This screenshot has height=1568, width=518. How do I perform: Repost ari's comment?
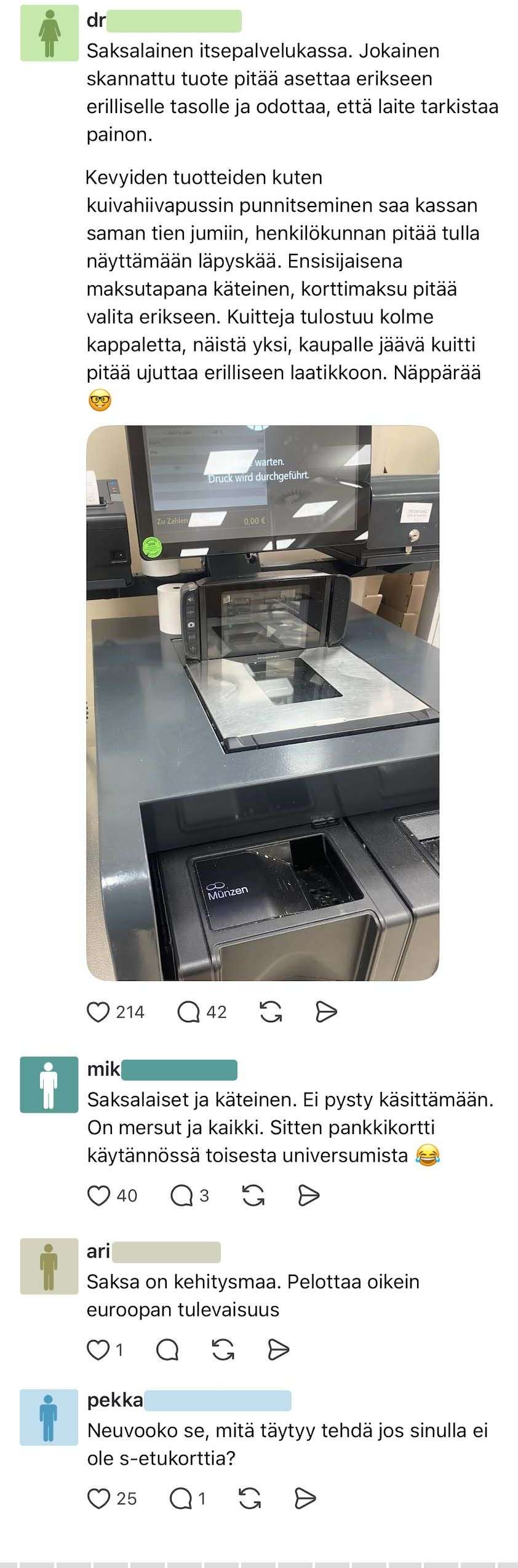pos(223,1350)
